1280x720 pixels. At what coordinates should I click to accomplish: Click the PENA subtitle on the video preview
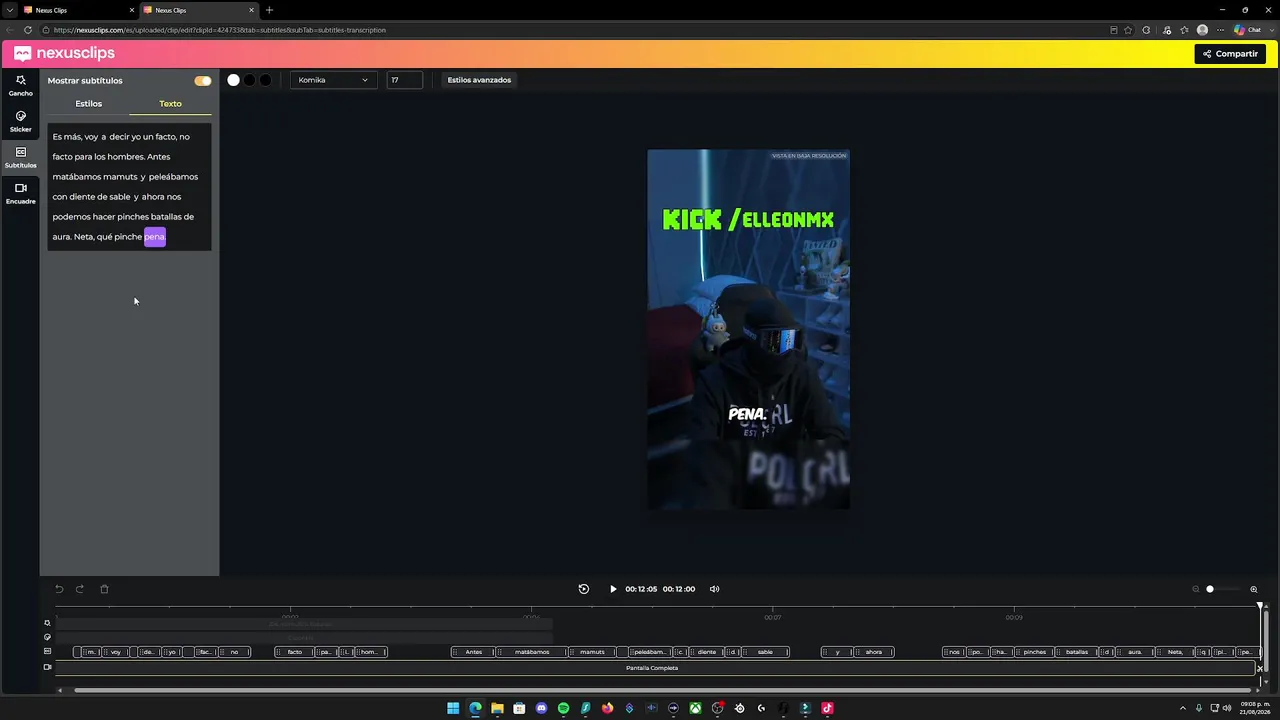[747, 414]
